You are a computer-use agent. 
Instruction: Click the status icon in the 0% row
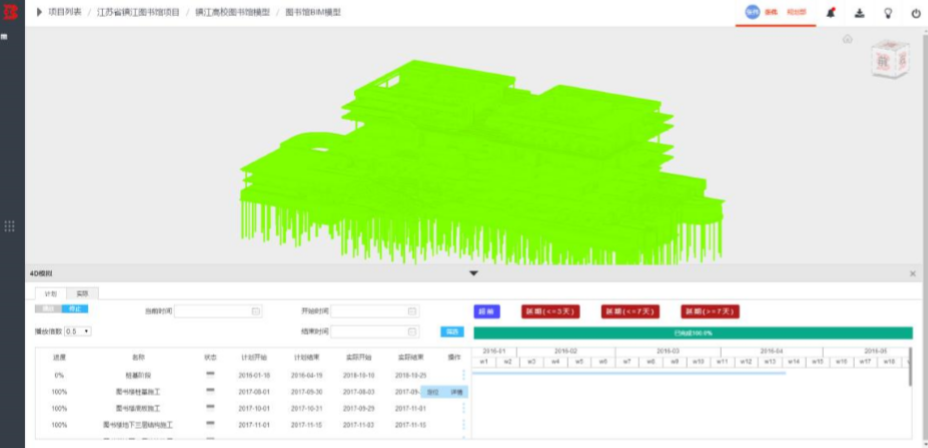coord(210,373)
